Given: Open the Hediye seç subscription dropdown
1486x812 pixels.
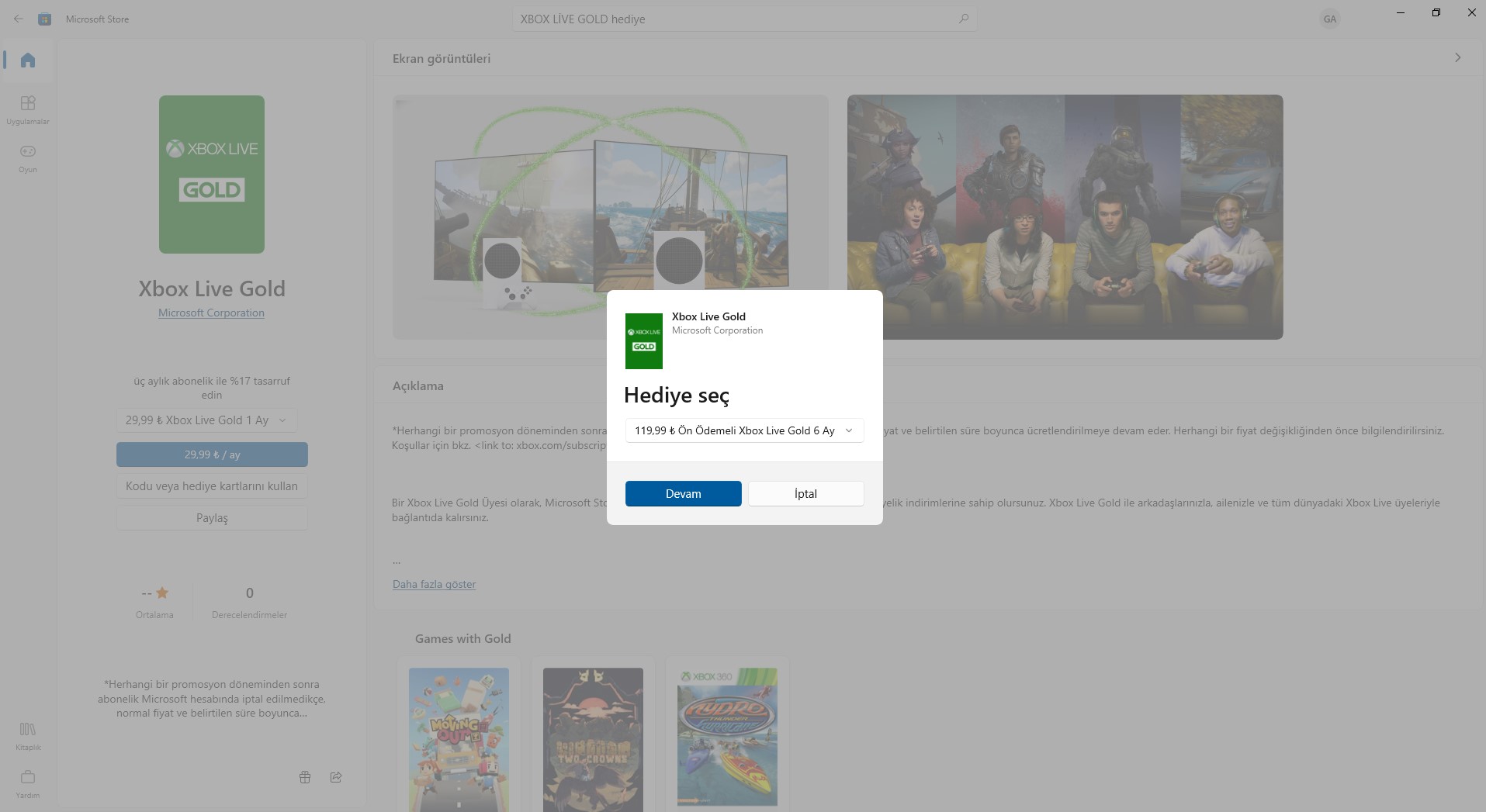Looking at the screenshot, I should click(745, 430).
